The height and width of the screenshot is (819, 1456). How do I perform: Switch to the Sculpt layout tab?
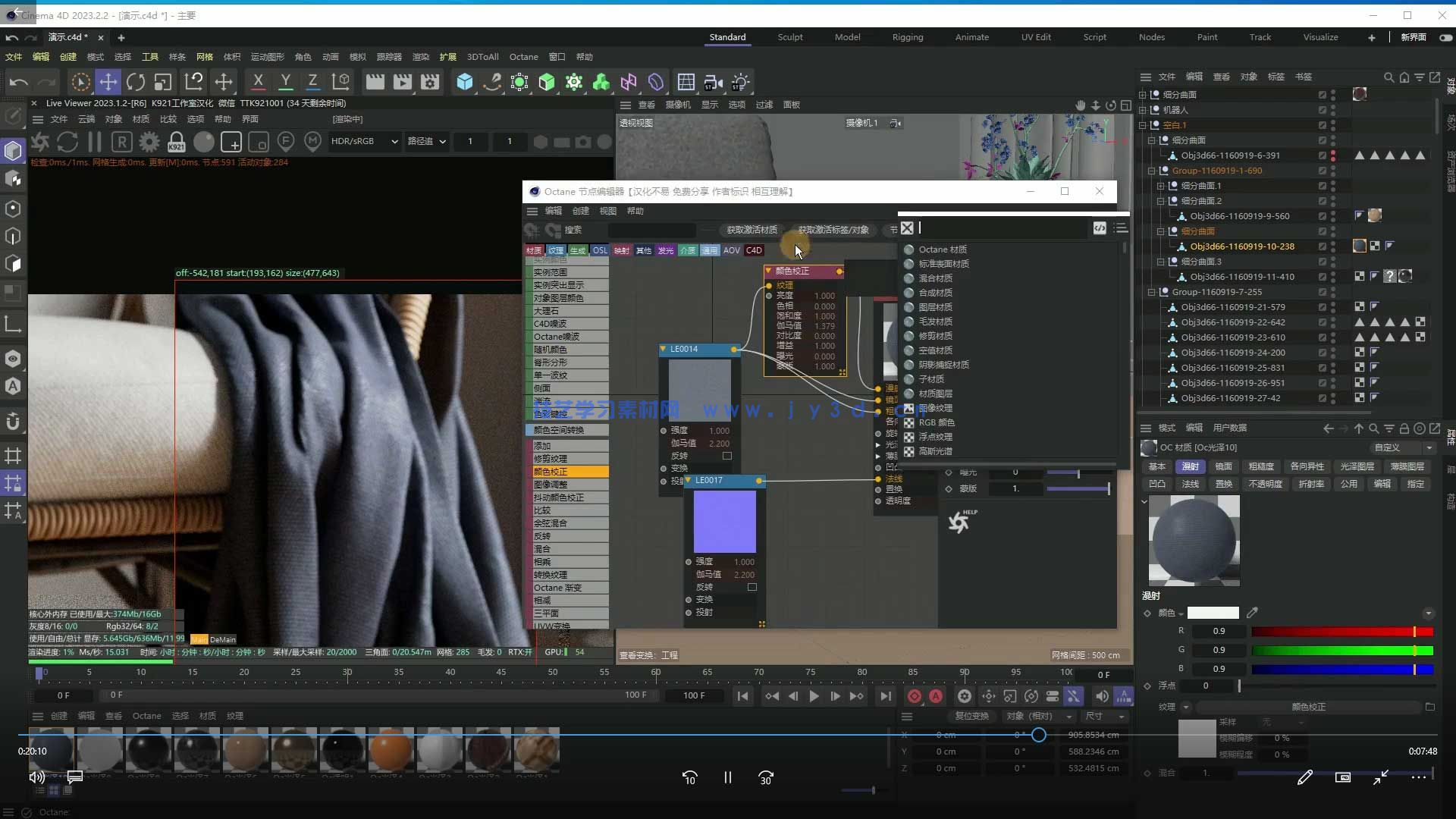[789, 37]
